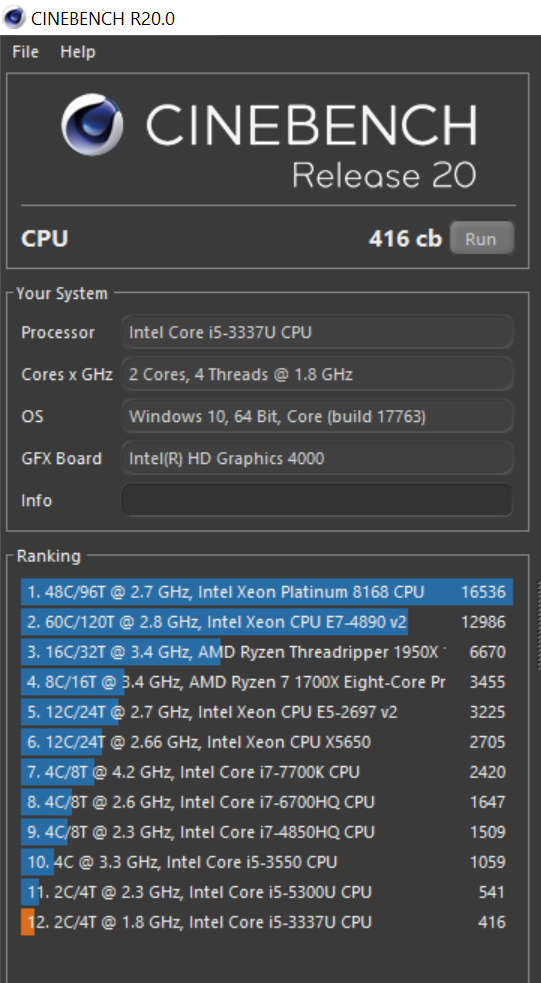The image size is (541, 983).
Task: Open the File menu
Action: [26, 52]
